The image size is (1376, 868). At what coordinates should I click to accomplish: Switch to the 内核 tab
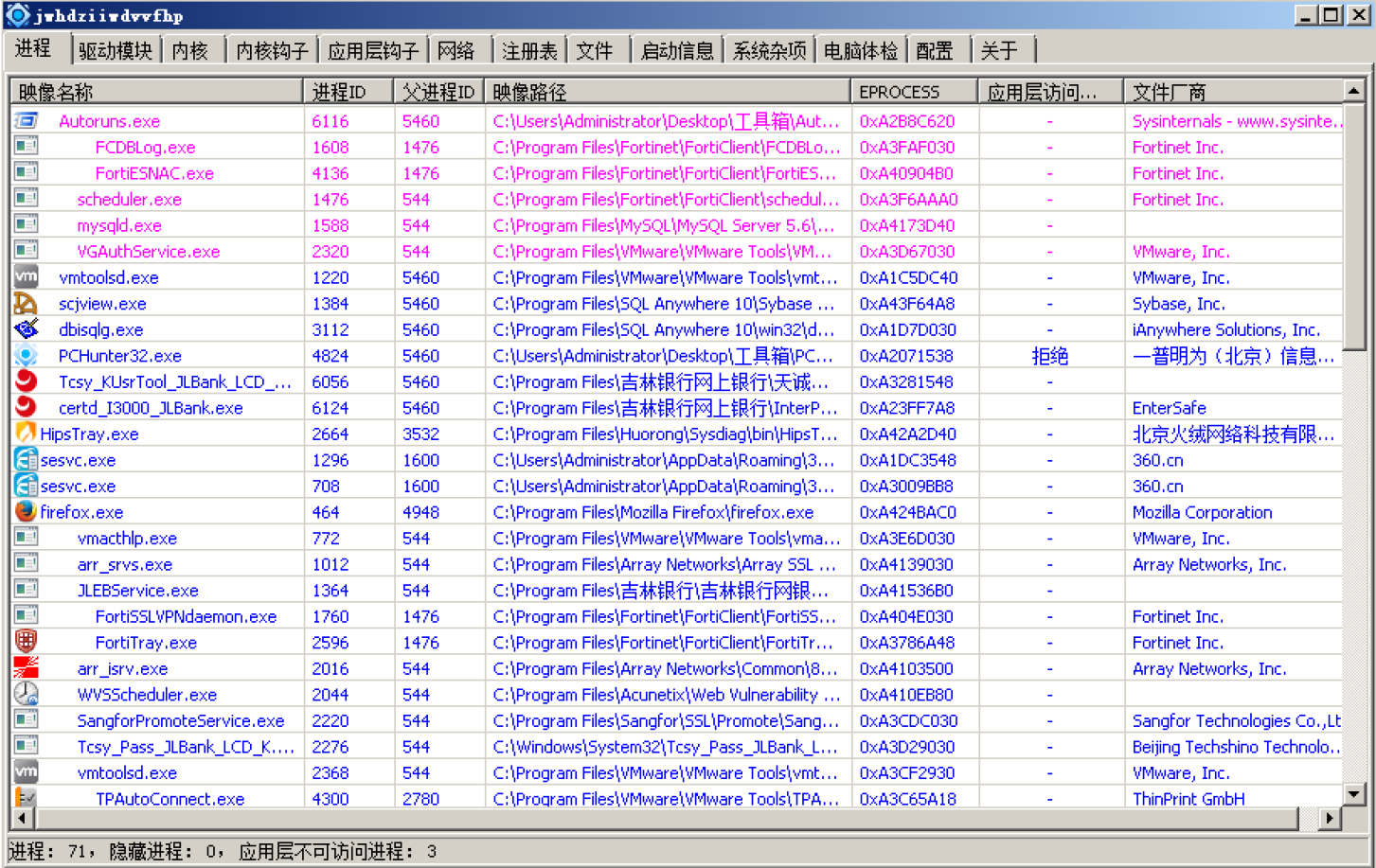coord(190,51)
